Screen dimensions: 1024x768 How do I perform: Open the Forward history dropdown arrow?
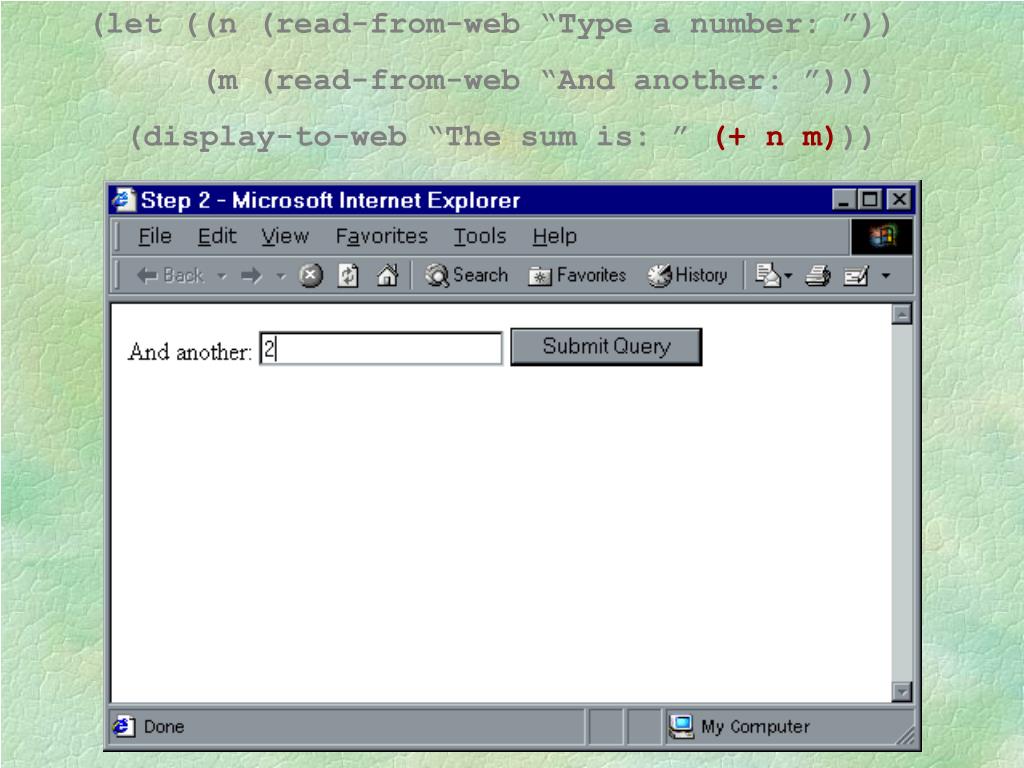point(281,276)
